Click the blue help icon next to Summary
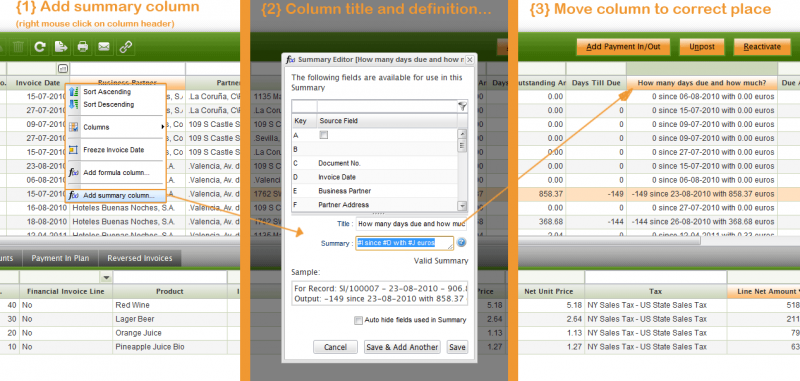 (461, 243)
